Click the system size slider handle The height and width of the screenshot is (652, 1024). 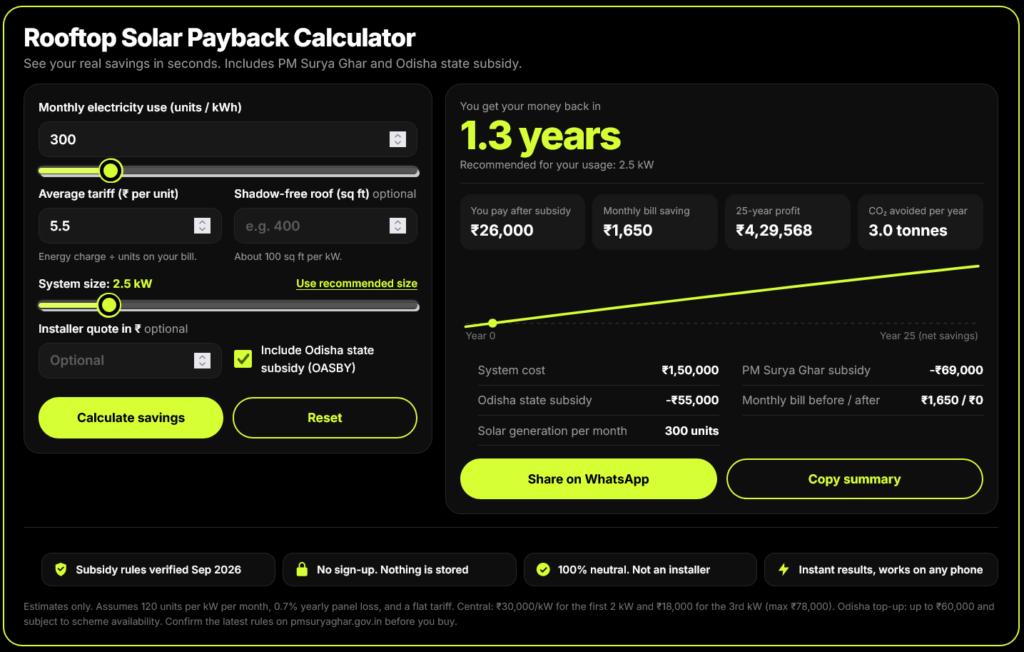pyautogui.click(x=109, y=304)
